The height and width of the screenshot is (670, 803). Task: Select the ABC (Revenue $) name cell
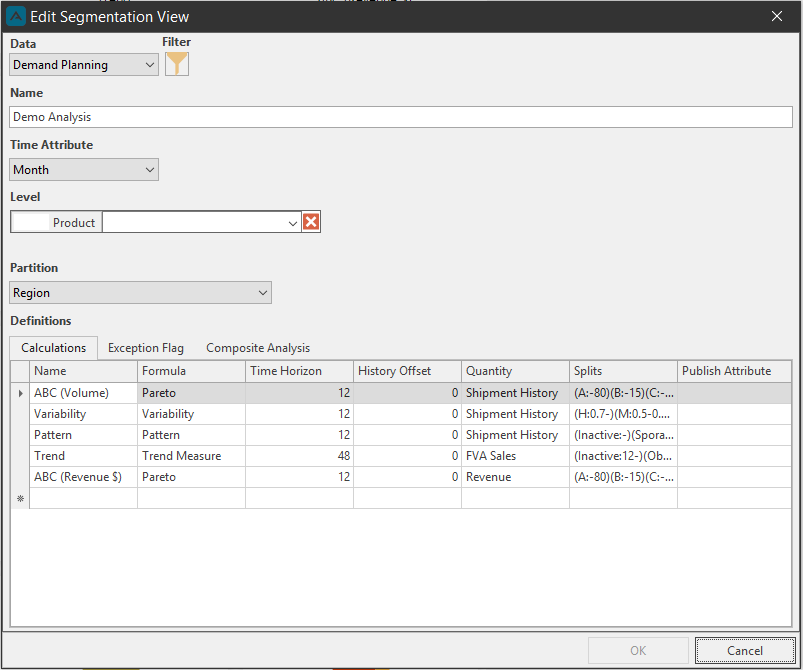click(x=83, y=477)
